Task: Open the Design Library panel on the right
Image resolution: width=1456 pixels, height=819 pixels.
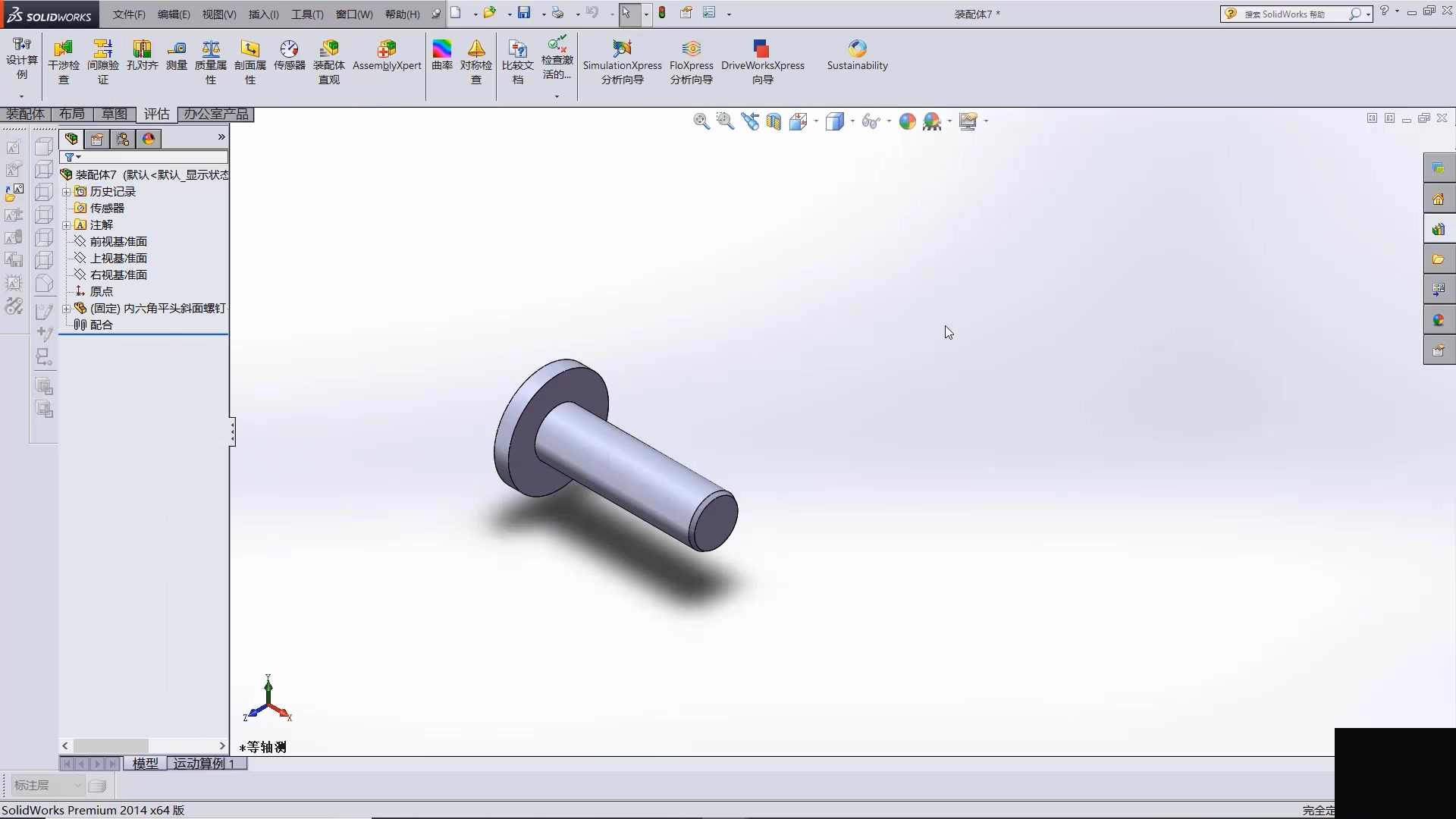Action: pos(1439,229)
